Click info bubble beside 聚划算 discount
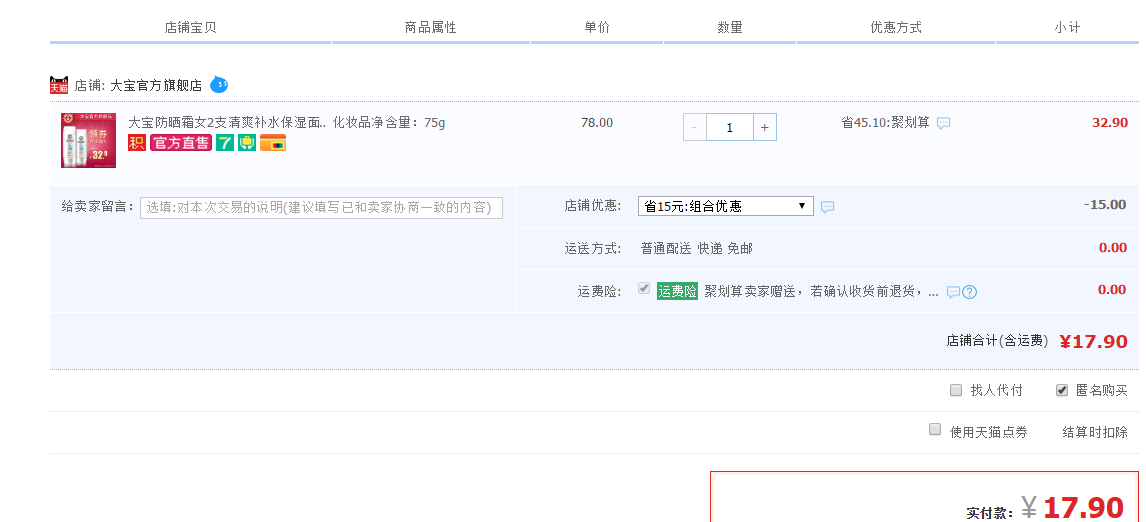 [x=944, y=124]
